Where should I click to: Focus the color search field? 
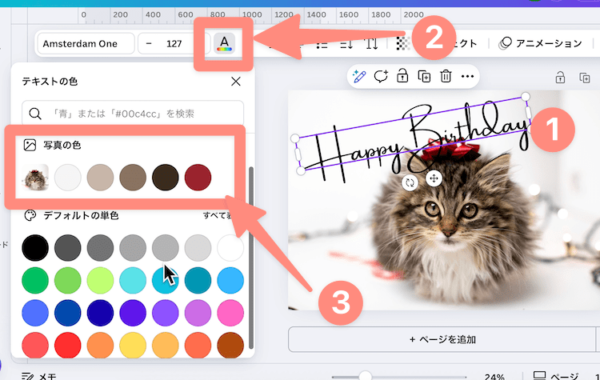133,113
